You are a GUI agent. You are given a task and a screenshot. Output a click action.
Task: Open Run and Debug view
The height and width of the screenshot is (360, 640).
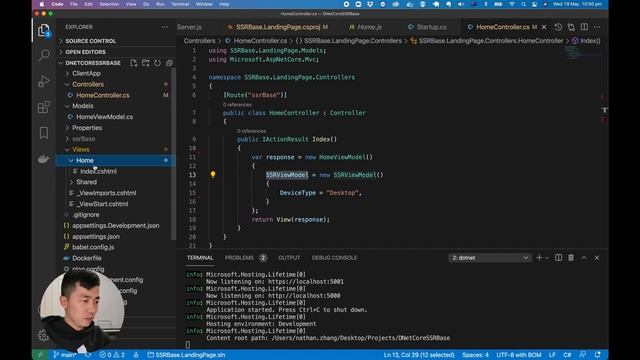44,81
